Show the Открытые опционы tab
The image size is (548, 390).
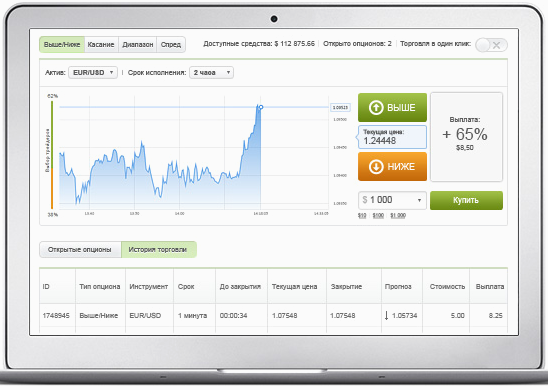click(80, 250)
